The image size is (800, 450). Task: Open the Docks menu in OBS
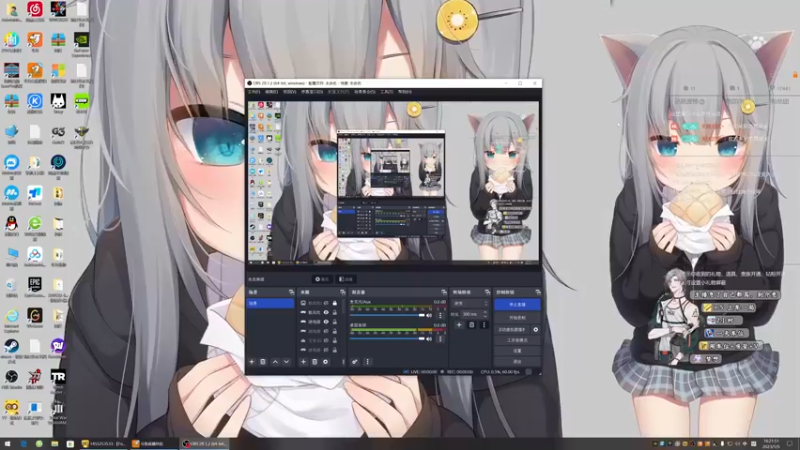(312, 92)
